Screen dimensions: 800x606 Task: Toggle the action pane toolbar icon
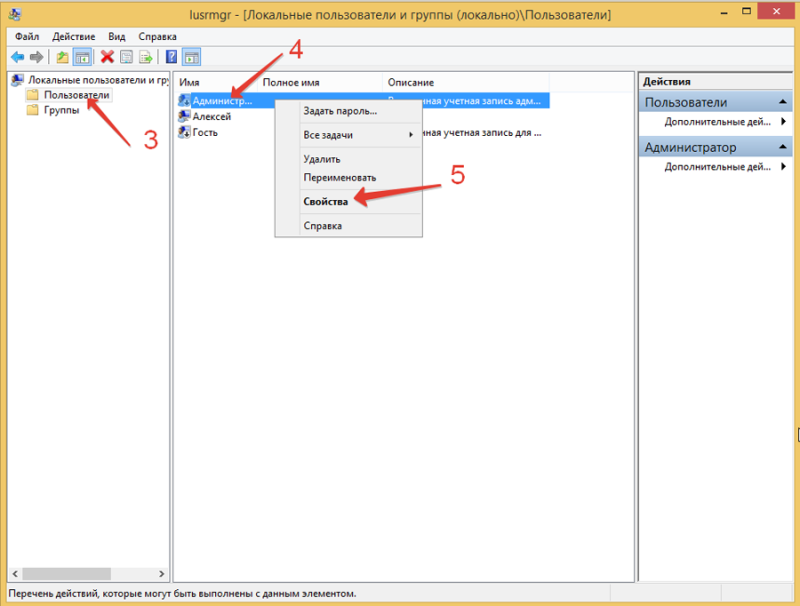(x=191, y=56)
